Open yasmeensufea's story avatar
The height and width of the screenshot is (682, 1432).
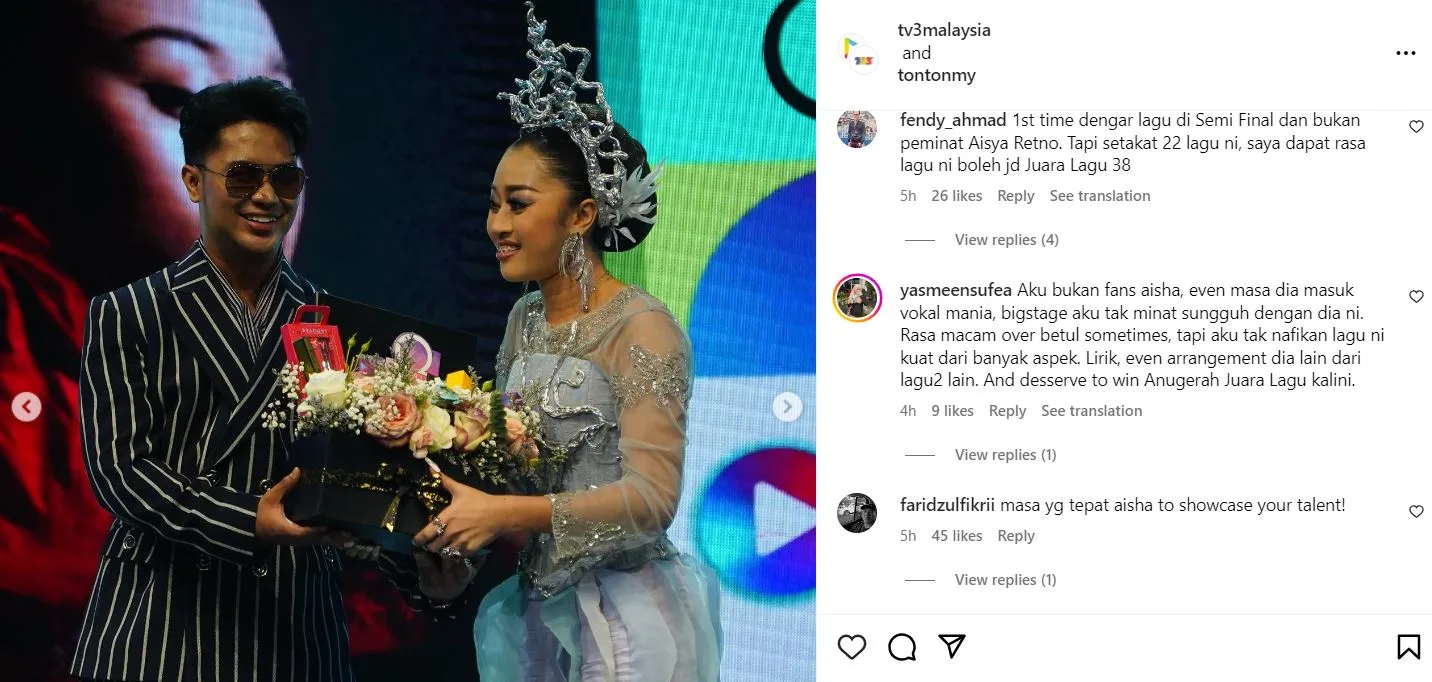click(x=857, y=297)
